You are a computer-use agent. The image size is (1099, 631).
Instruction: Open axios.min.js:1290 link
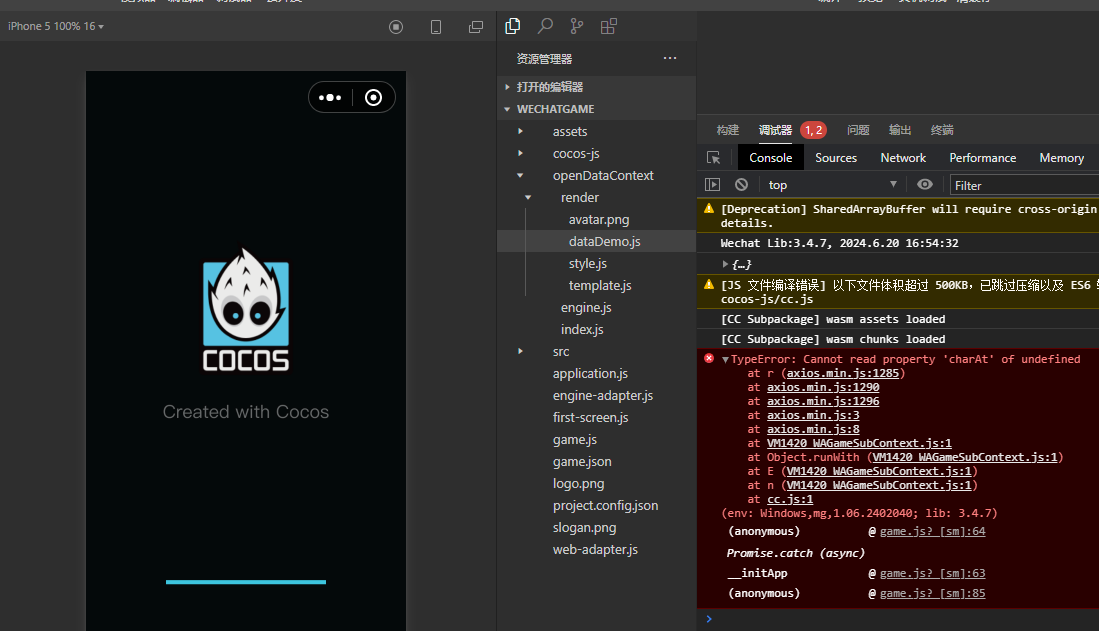823,387
